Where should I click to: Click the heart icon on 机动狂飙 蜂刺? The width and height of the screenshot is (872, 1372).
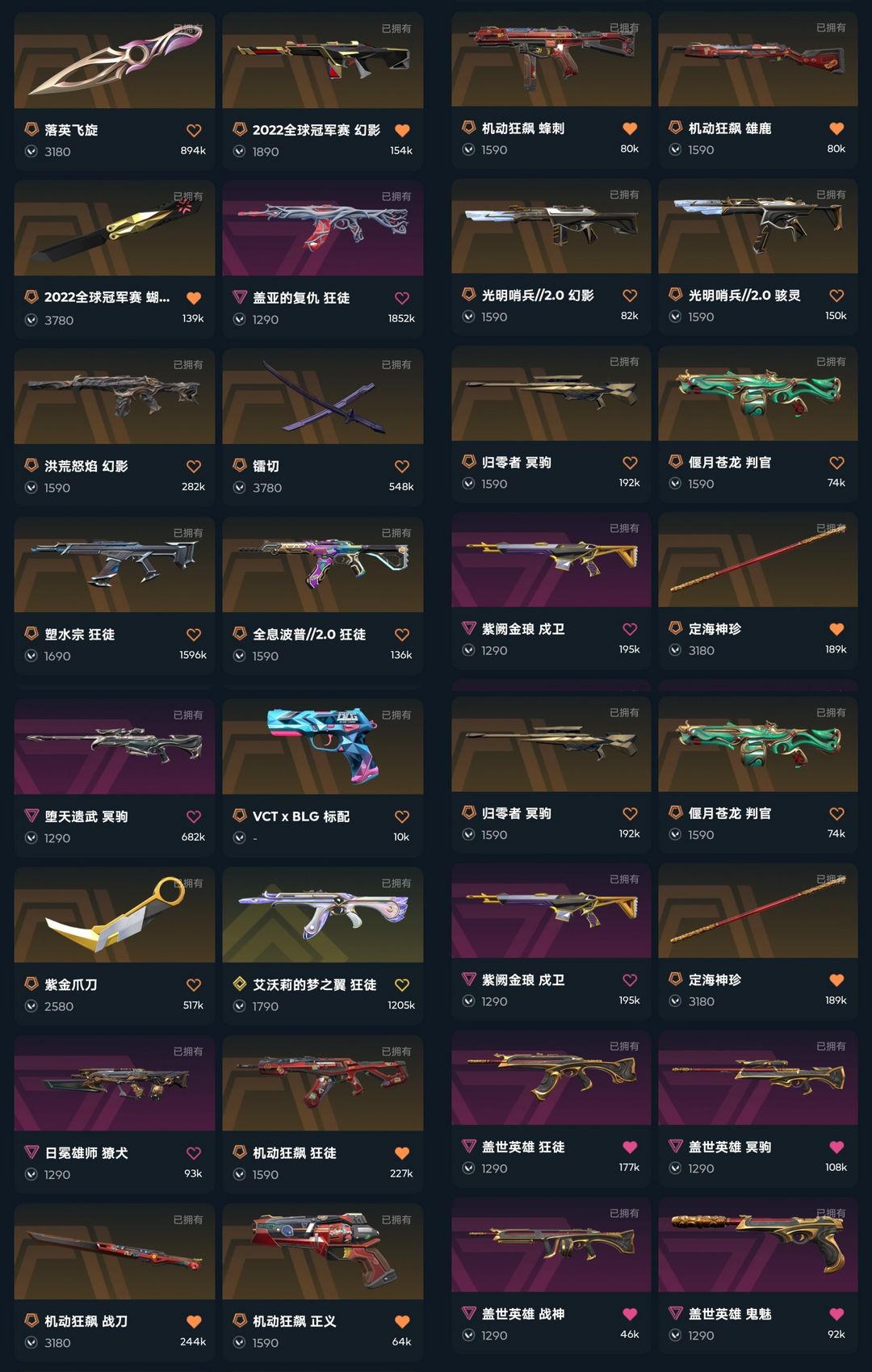tap(630, 128)
